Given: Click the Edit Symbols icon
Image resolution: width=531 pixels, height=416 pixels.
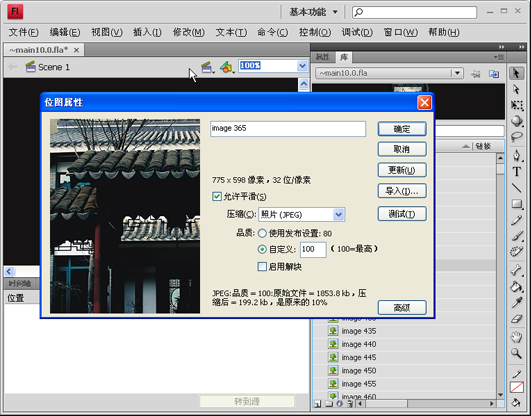Looking at the screenshot, I should (227, 67).
